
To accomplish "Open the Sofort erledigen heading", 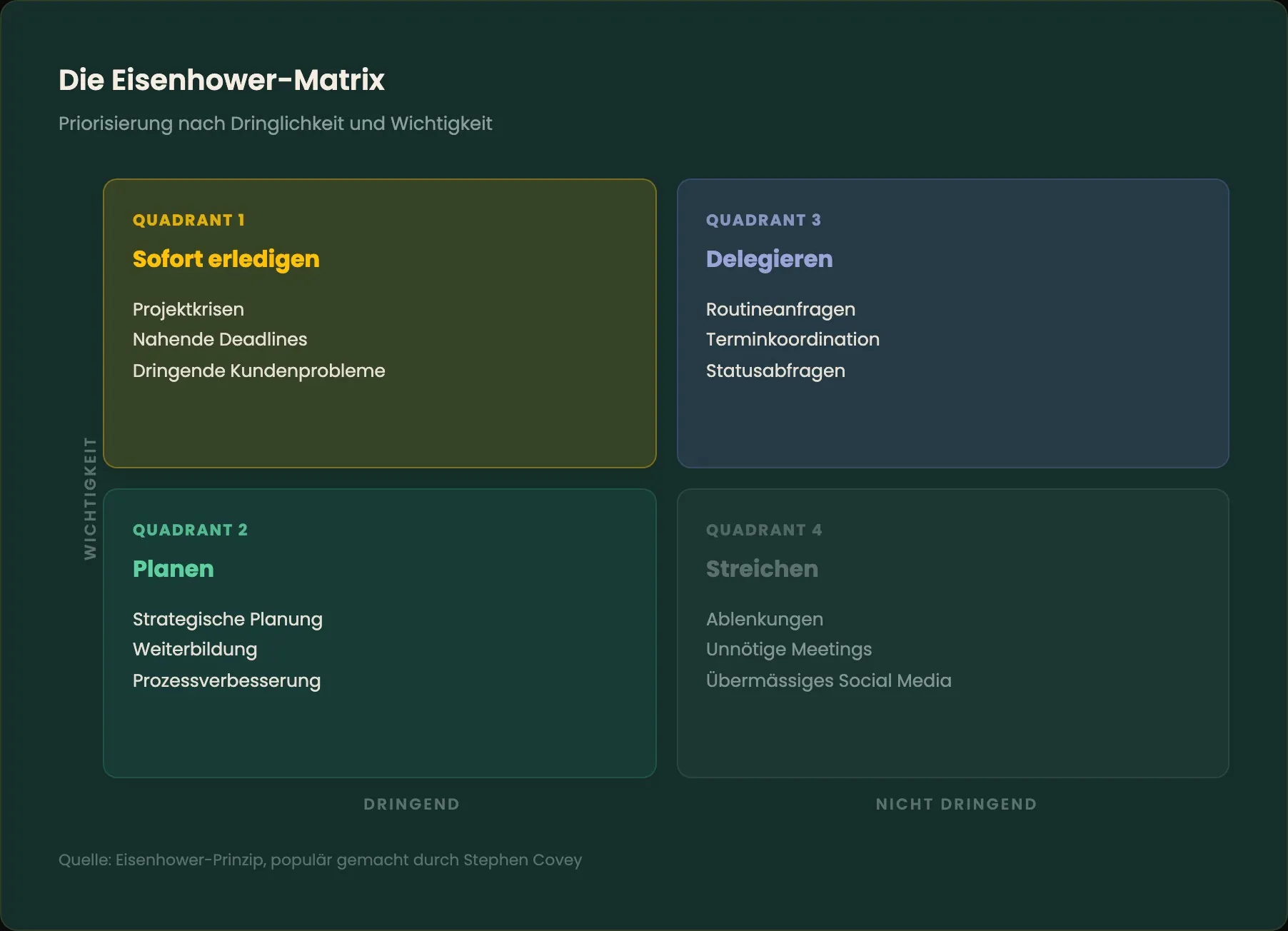I will (x=226, y=259).
